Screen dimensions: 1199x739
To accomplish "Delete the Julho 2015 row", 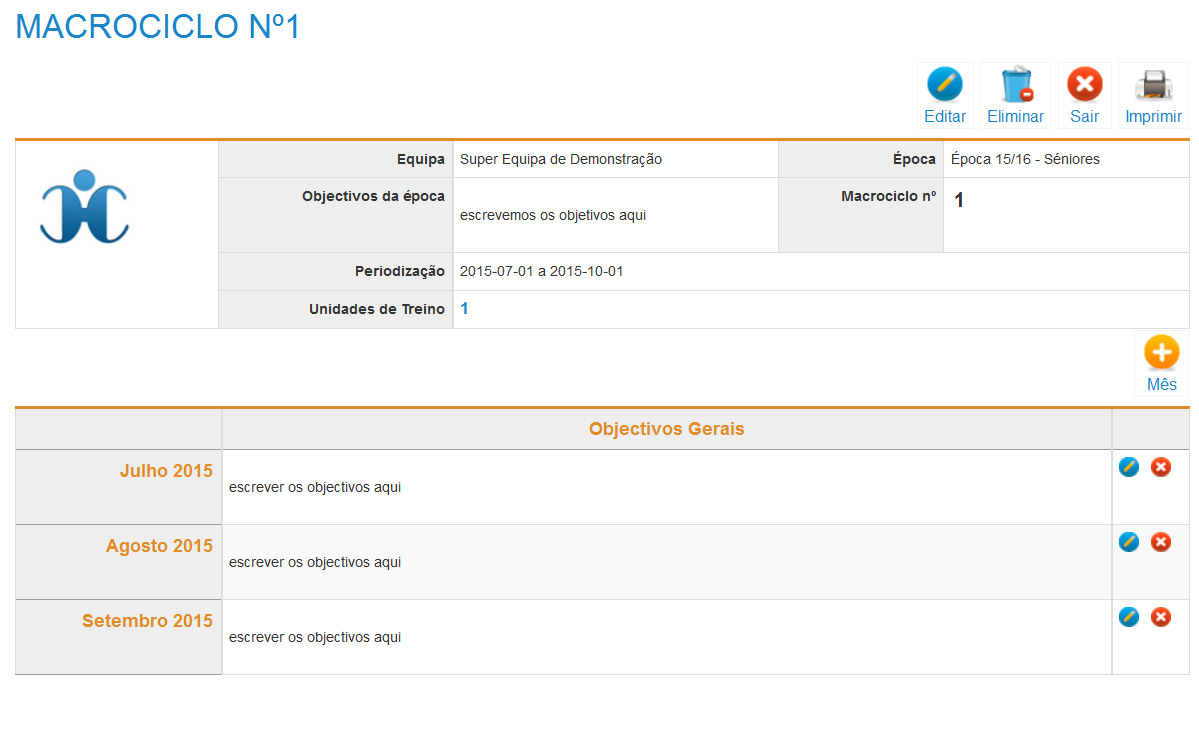I will [x=1161, y=467].
